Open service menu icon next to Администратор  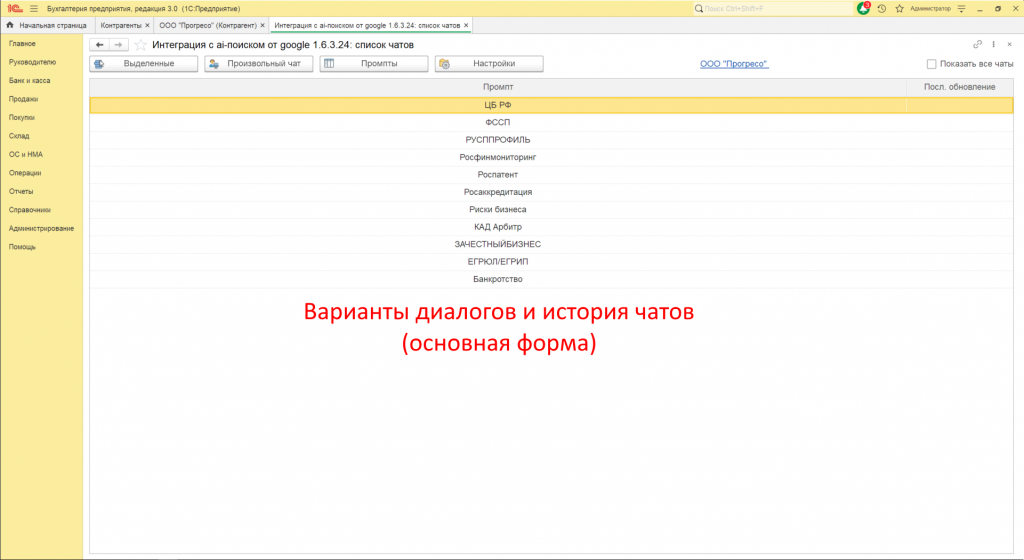point(961,8)
